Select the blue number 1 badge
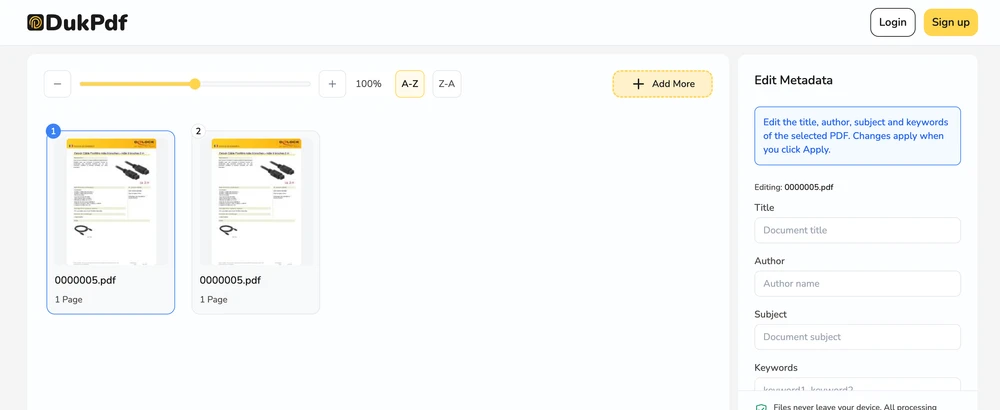Viewport: 1000px width, 410px height. tap(54, 131)
